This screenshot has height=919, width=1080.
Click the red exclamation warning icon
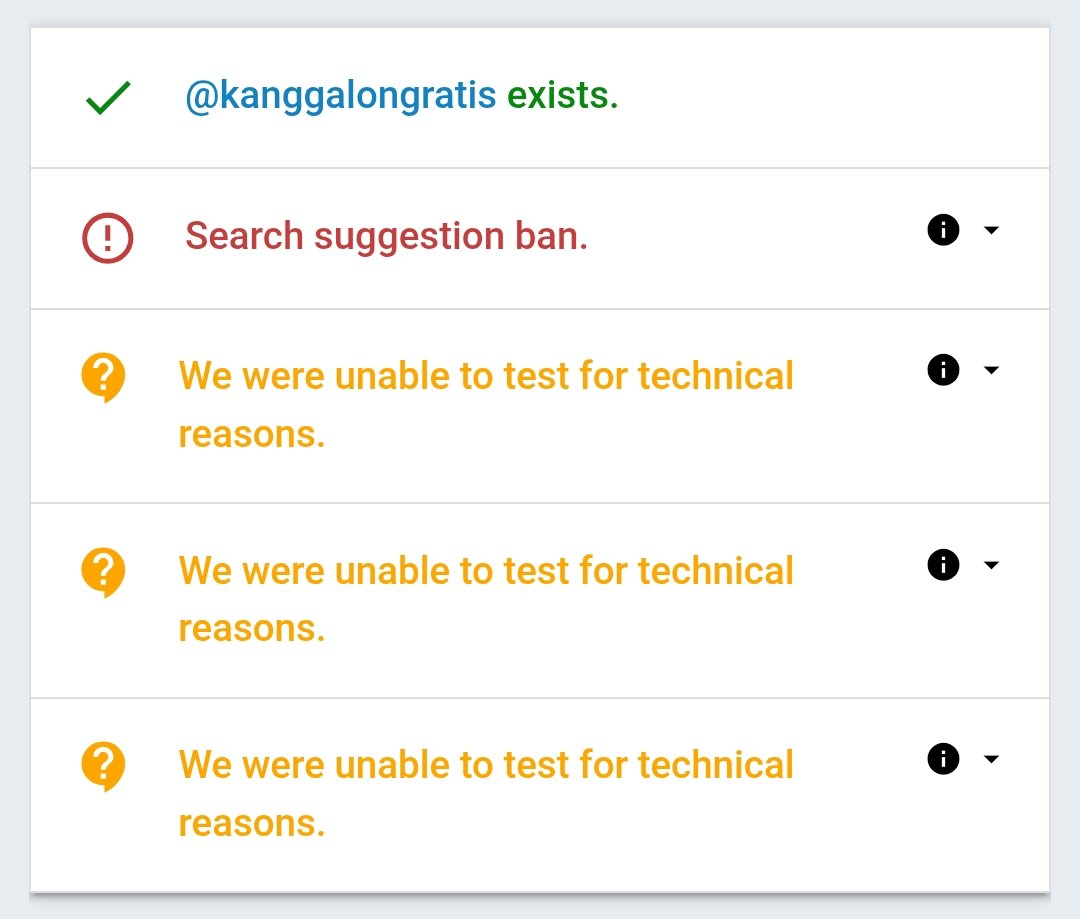(x=107, y=239)
